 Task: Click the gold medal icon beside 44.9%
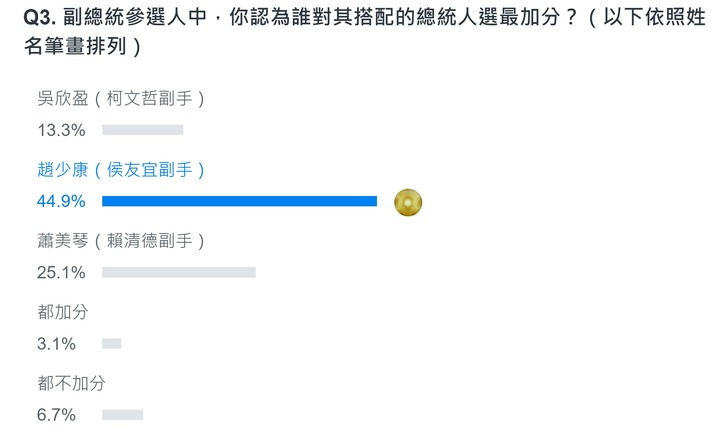click(x=408, y=202)
